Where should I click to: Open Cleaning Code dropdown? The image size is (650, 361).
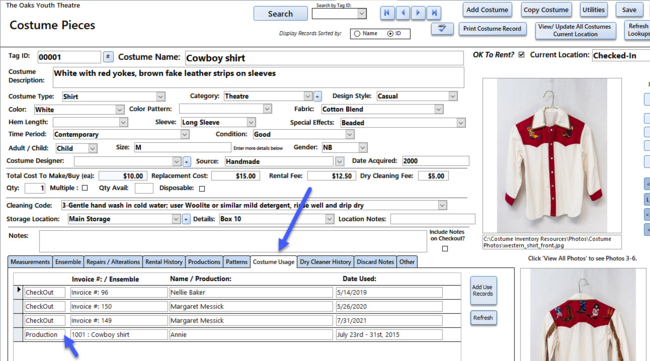(x=442, y=205)
